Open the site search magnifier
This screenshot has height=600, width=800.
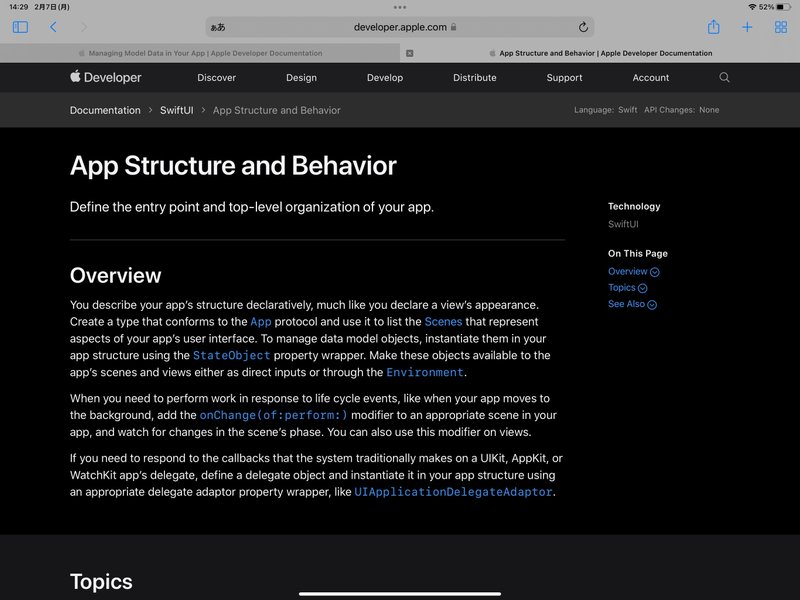724,77
